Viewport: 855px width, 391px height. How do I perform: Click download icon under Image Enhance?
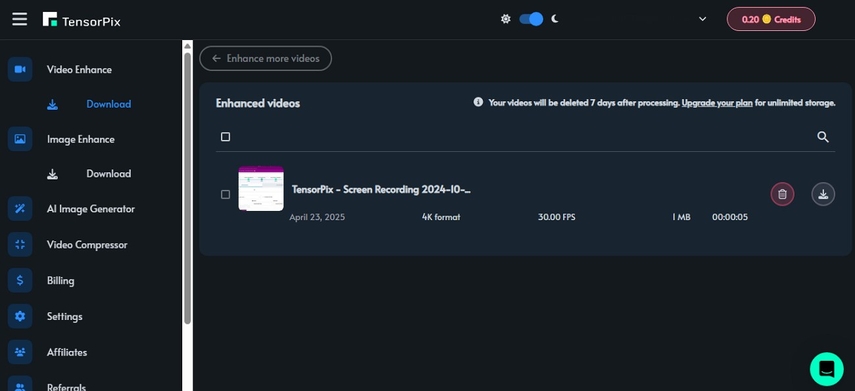[x=52, y=174]
